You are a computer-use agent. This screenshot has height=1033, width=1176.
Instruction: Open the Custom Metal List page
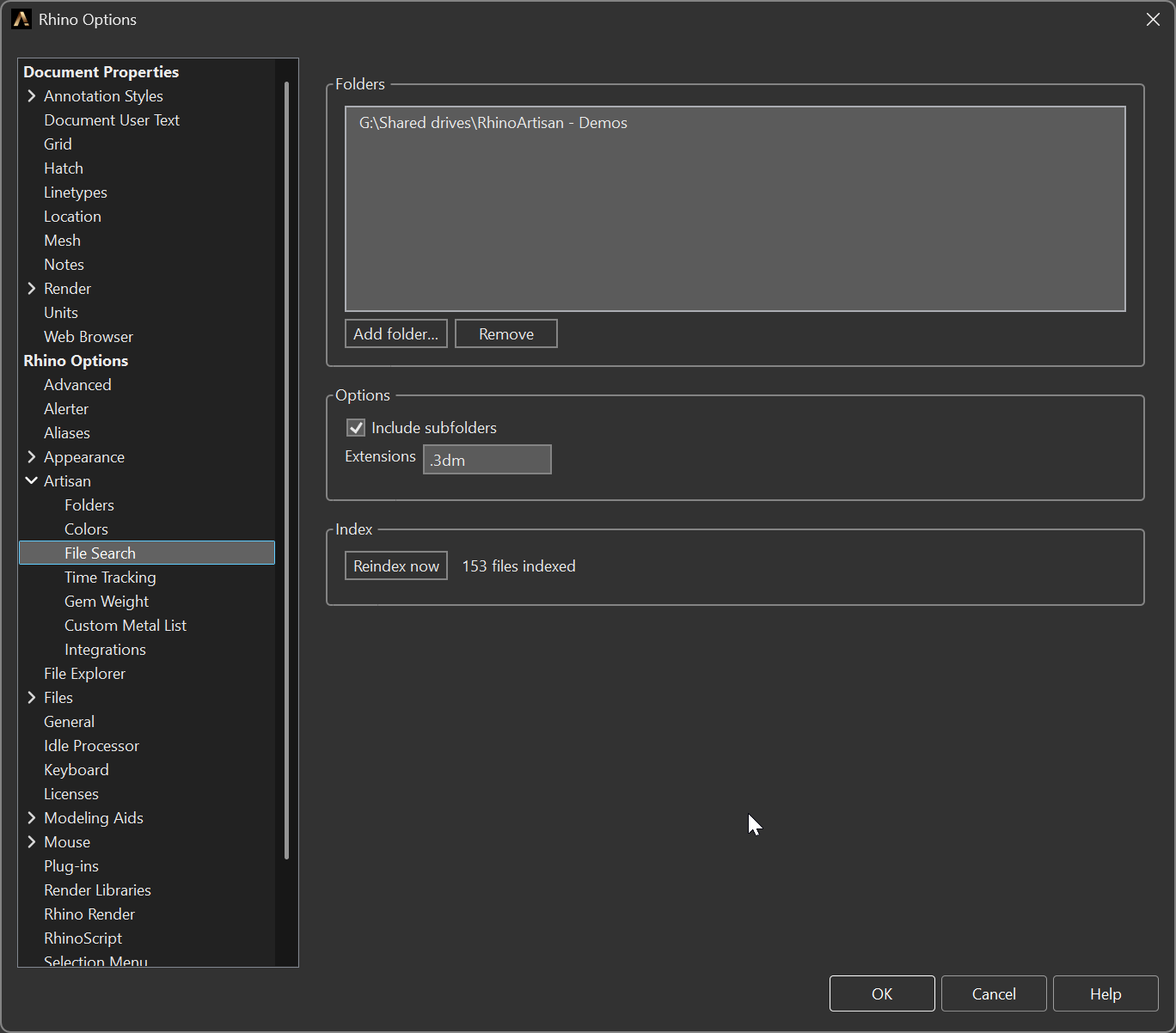click(126, 626)
